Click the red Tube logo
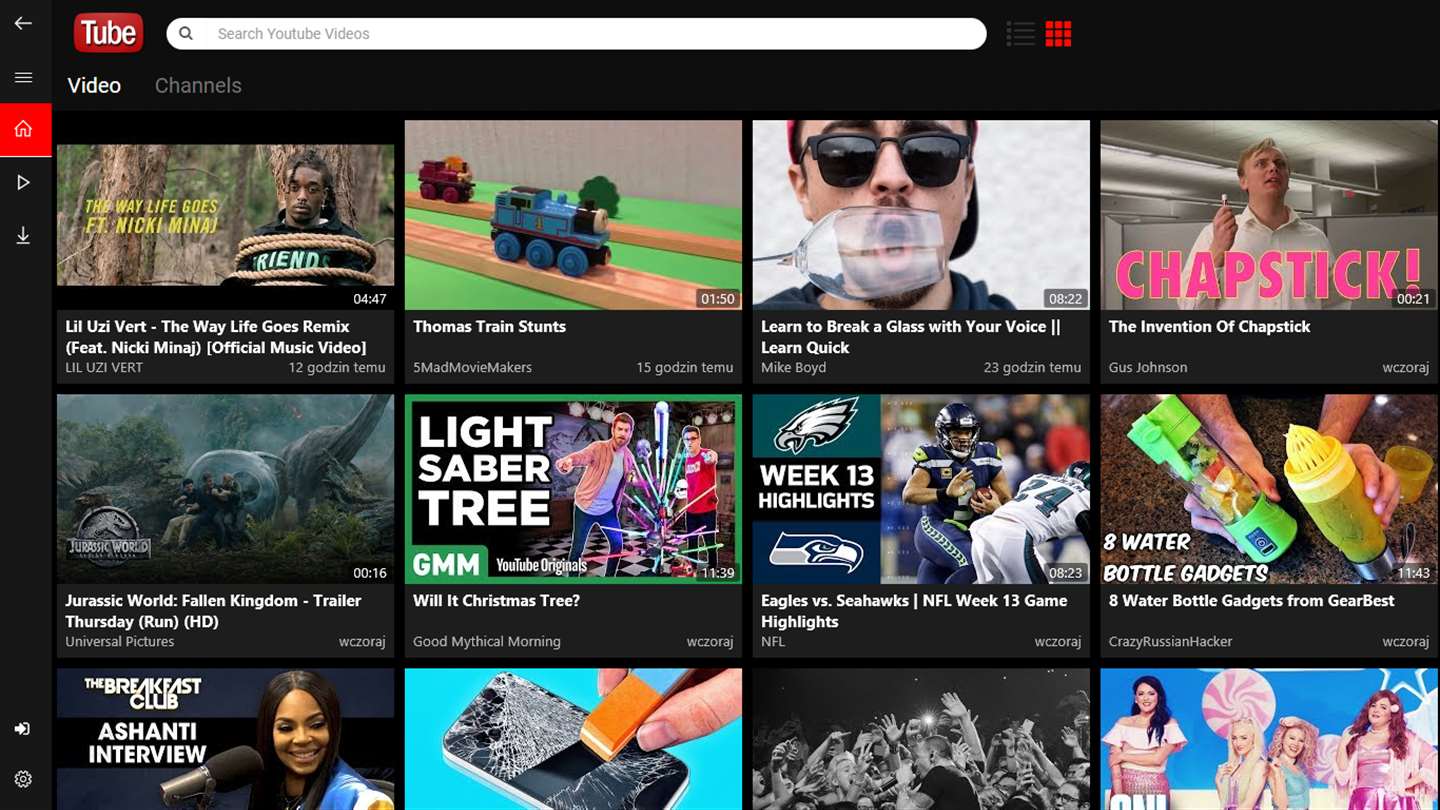Screen dimensions: 1440x810 coord(108,33)
